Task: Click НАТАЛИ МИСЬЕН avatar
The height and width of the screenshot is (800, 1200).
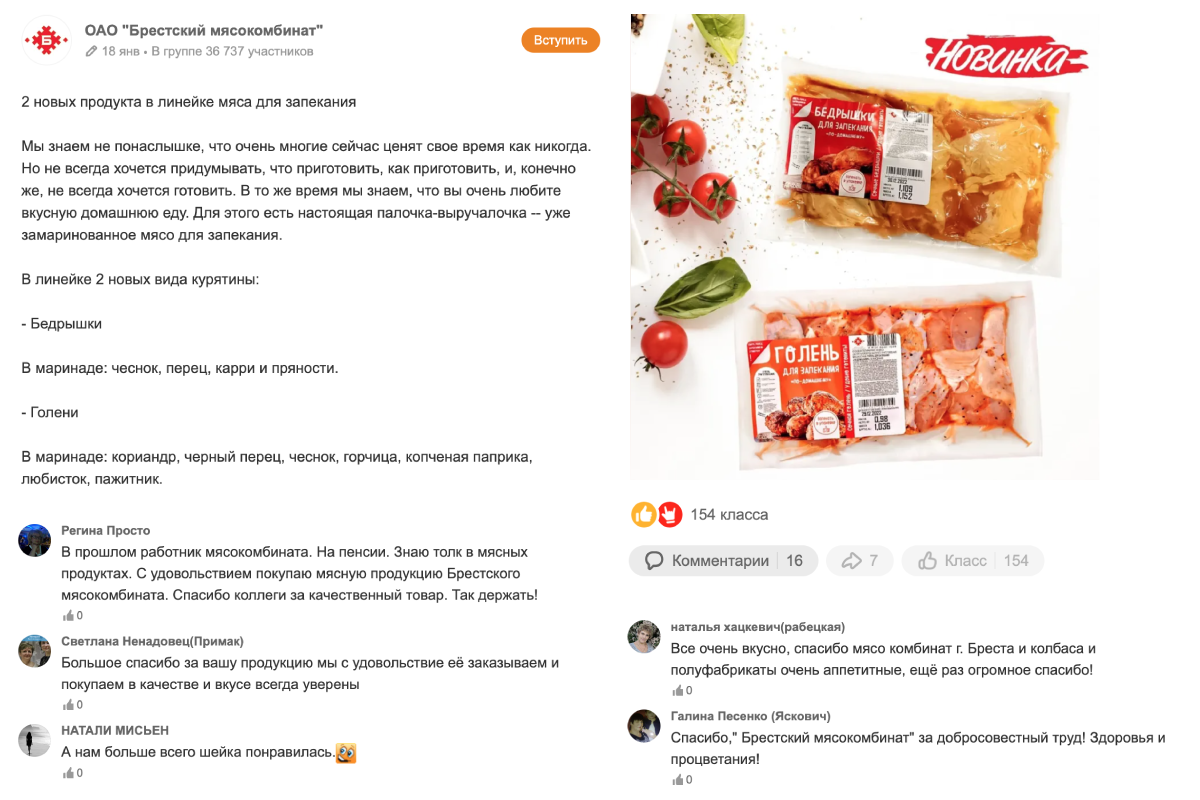Action: [x=35, y=740]
